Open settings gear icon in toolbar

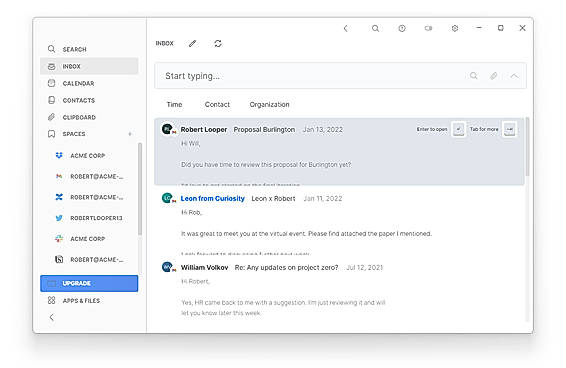(455, 28)
